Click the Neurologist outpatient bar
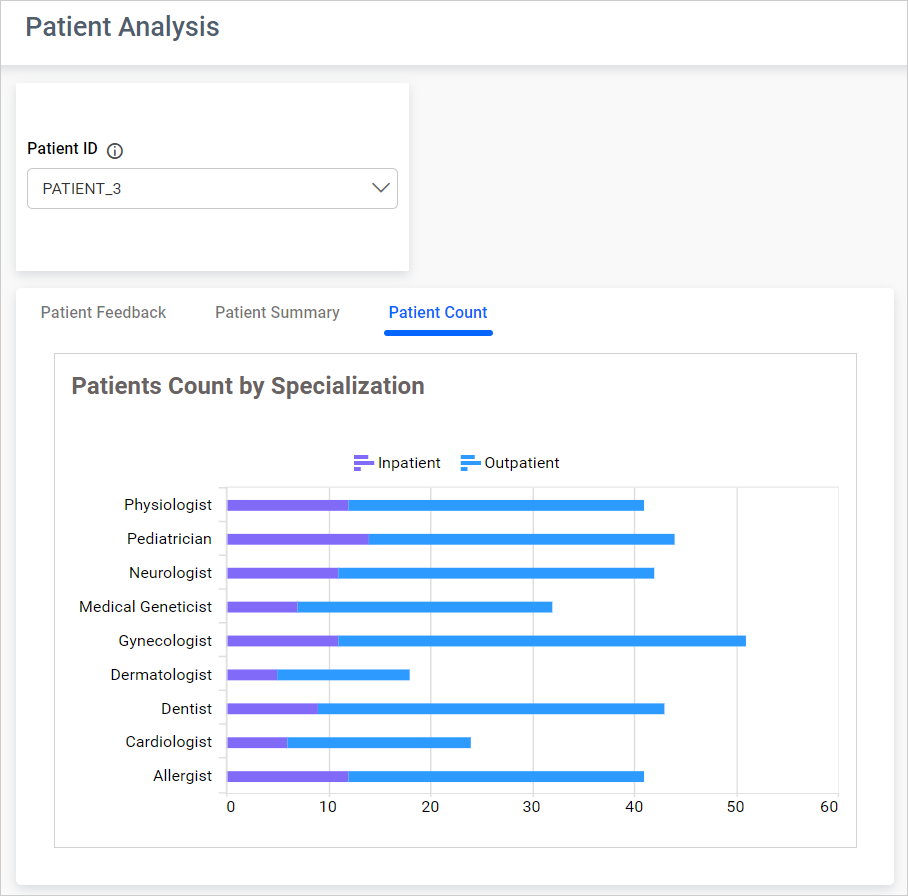 495,573
